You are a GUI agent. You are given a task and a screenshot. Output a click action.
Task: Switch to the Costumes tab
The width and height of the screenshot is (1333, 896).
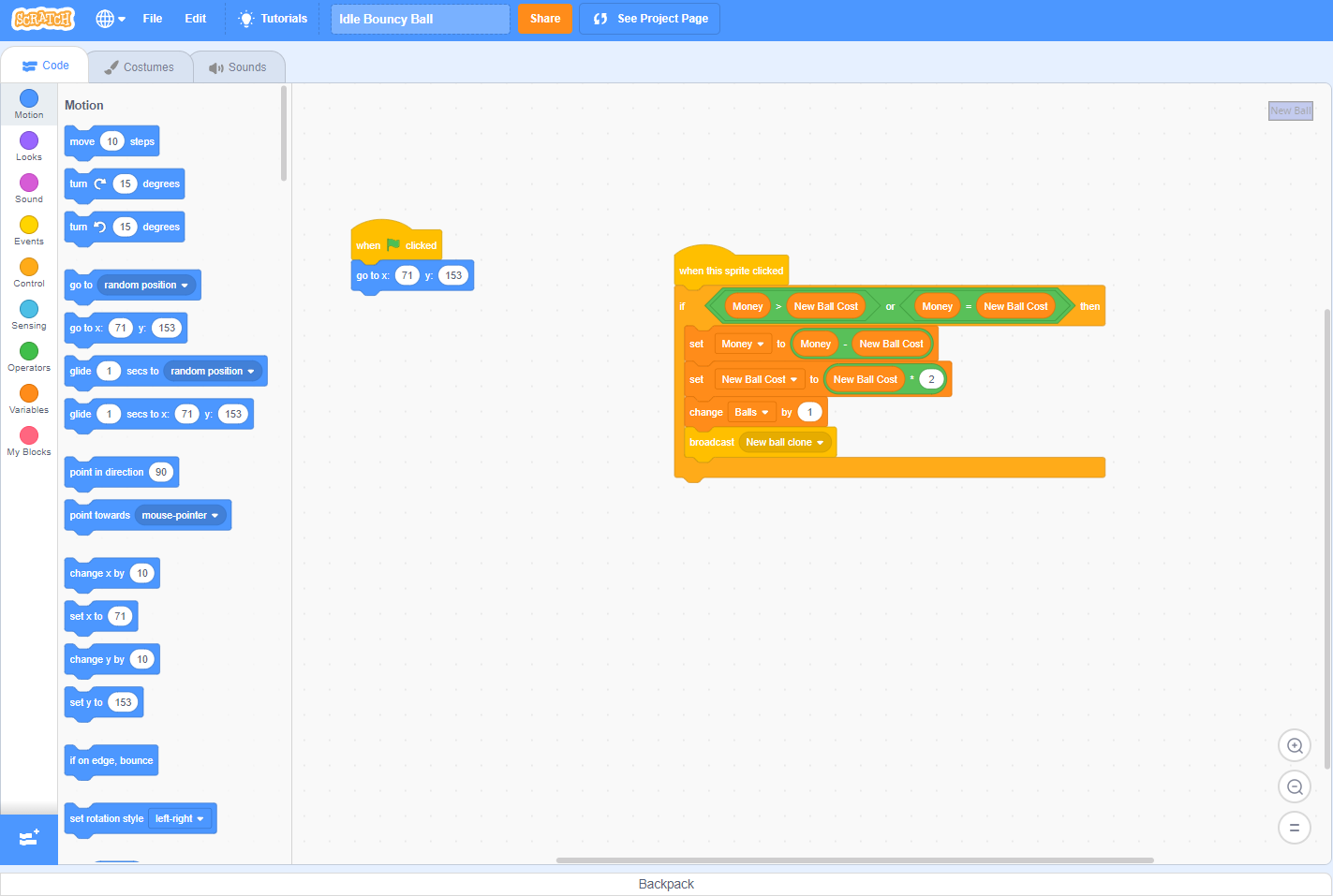point(139,66)
